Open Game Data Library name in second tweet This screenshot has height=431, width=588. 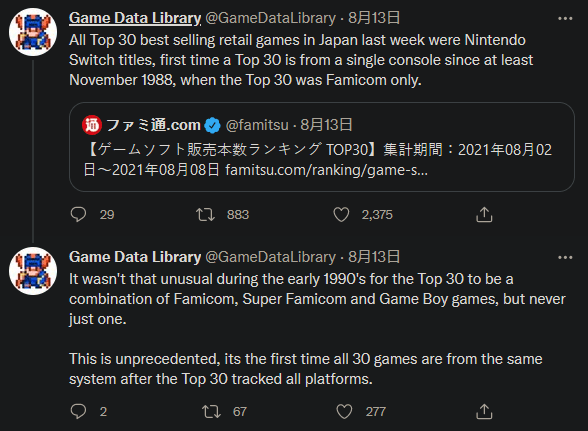tap(135, 257)
